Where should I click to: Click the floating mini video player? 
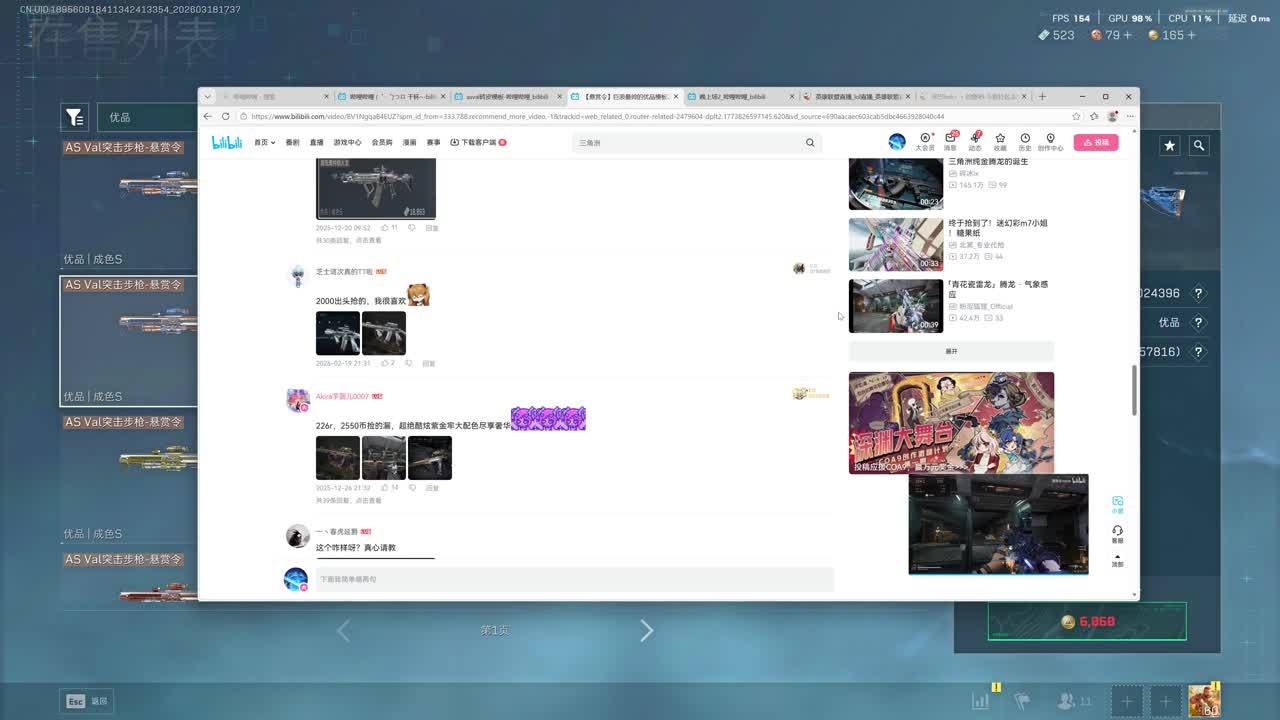pos(998,525)
